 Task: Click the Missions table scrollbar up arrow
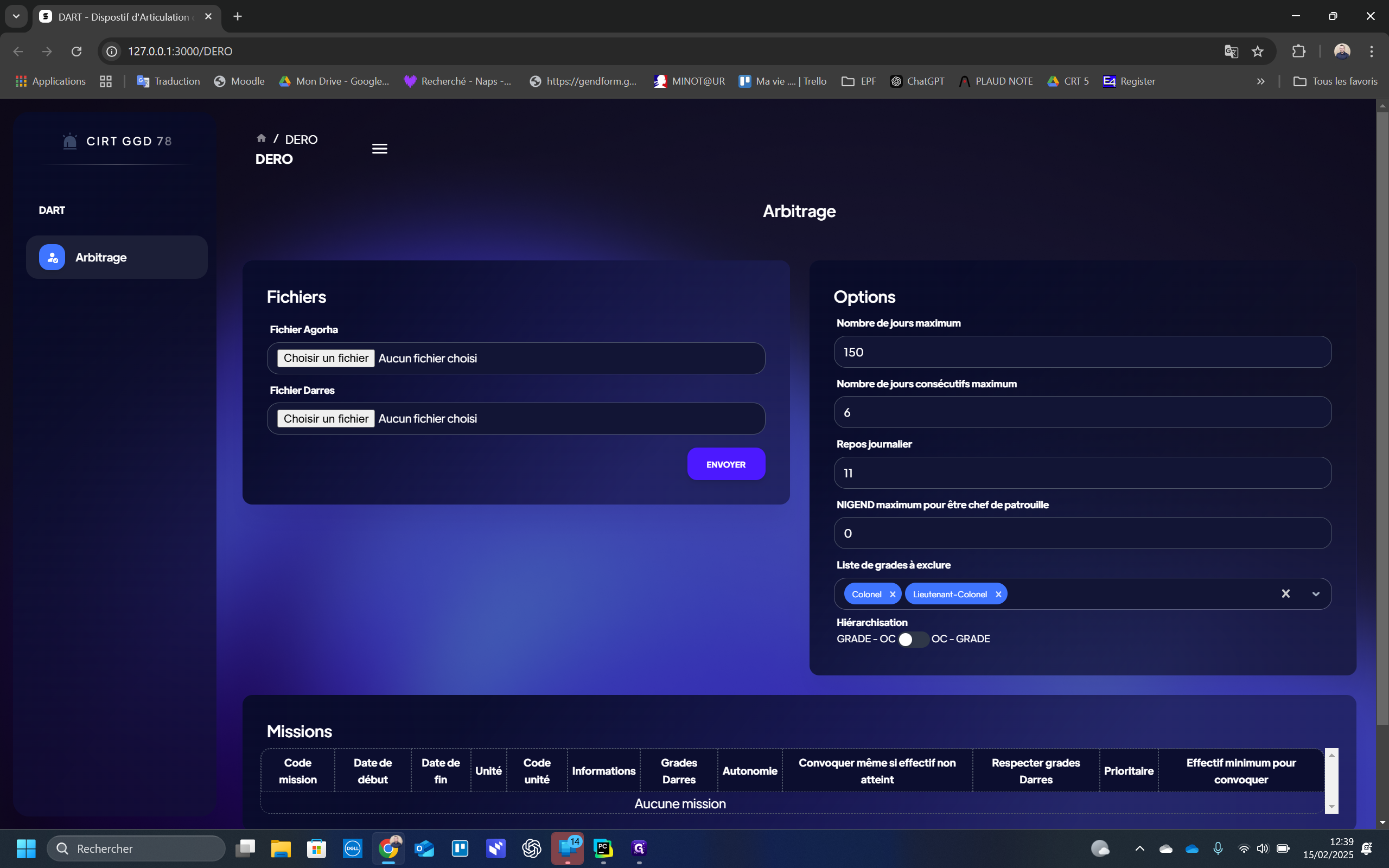coord(1331,756)
